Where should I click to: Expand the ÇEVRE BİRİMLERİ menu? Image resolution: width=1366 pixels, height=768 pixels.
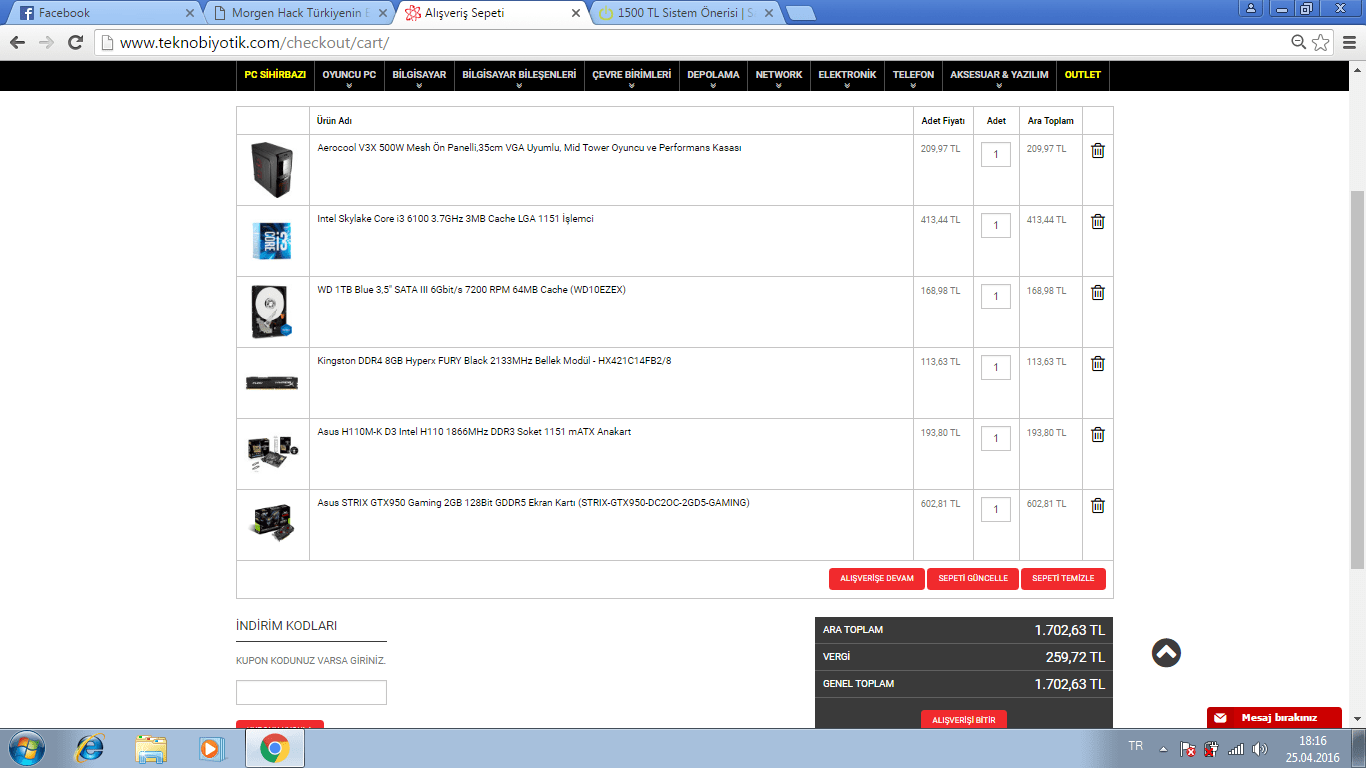tap(632, 76)
